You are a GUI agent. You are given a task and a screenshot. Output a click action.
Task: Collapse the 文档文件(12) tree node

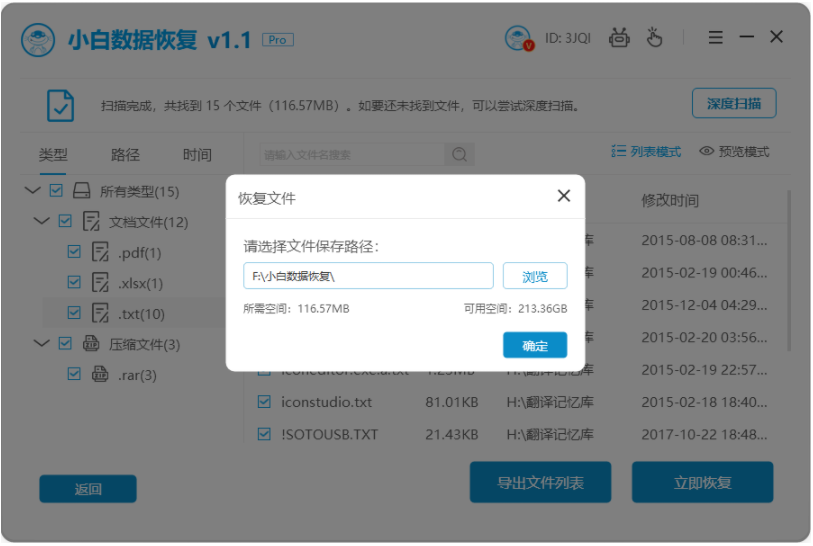click(x=41, y=221)
